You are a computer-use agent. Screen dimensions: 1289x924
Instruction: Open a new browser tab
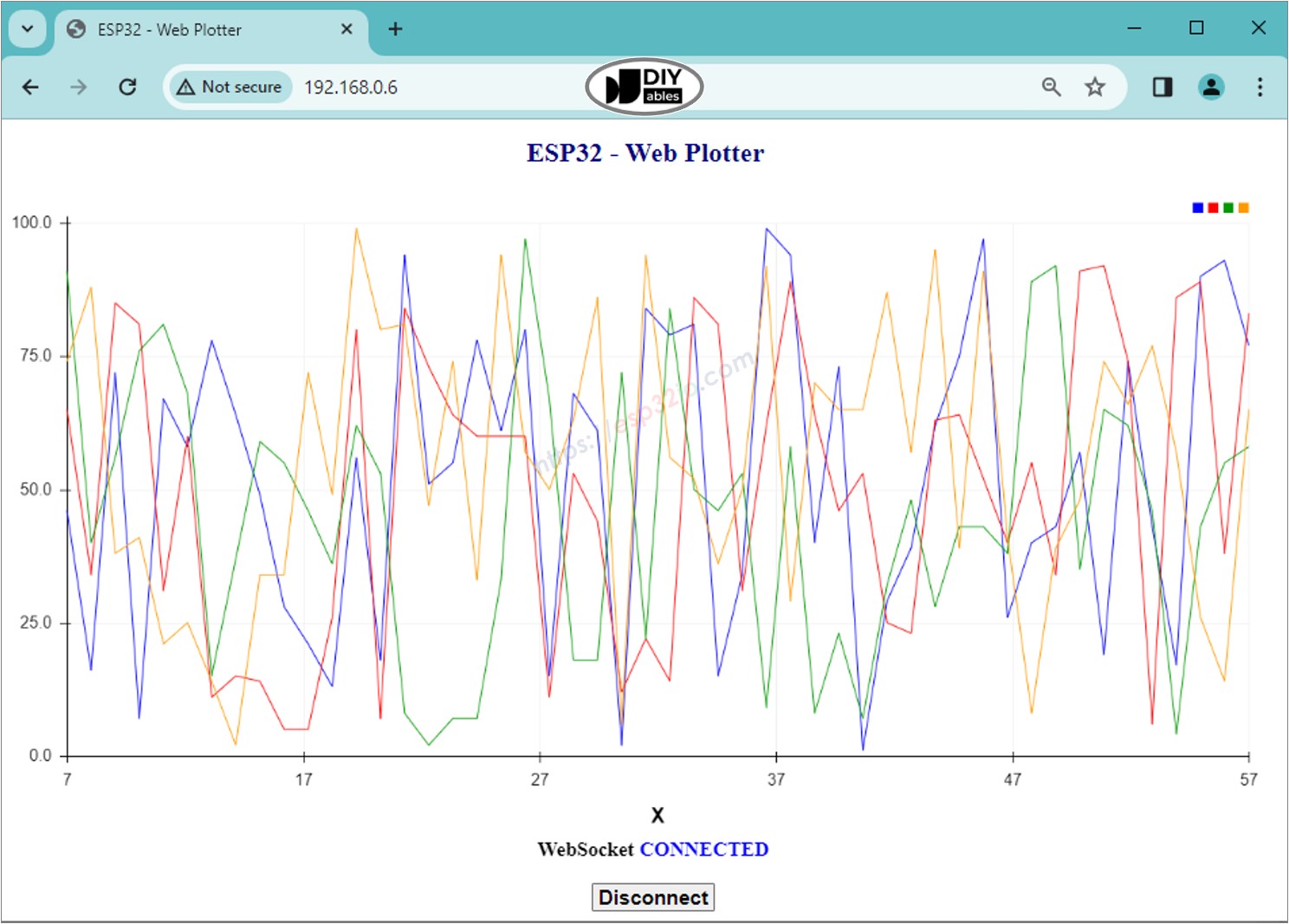[395, 29]
